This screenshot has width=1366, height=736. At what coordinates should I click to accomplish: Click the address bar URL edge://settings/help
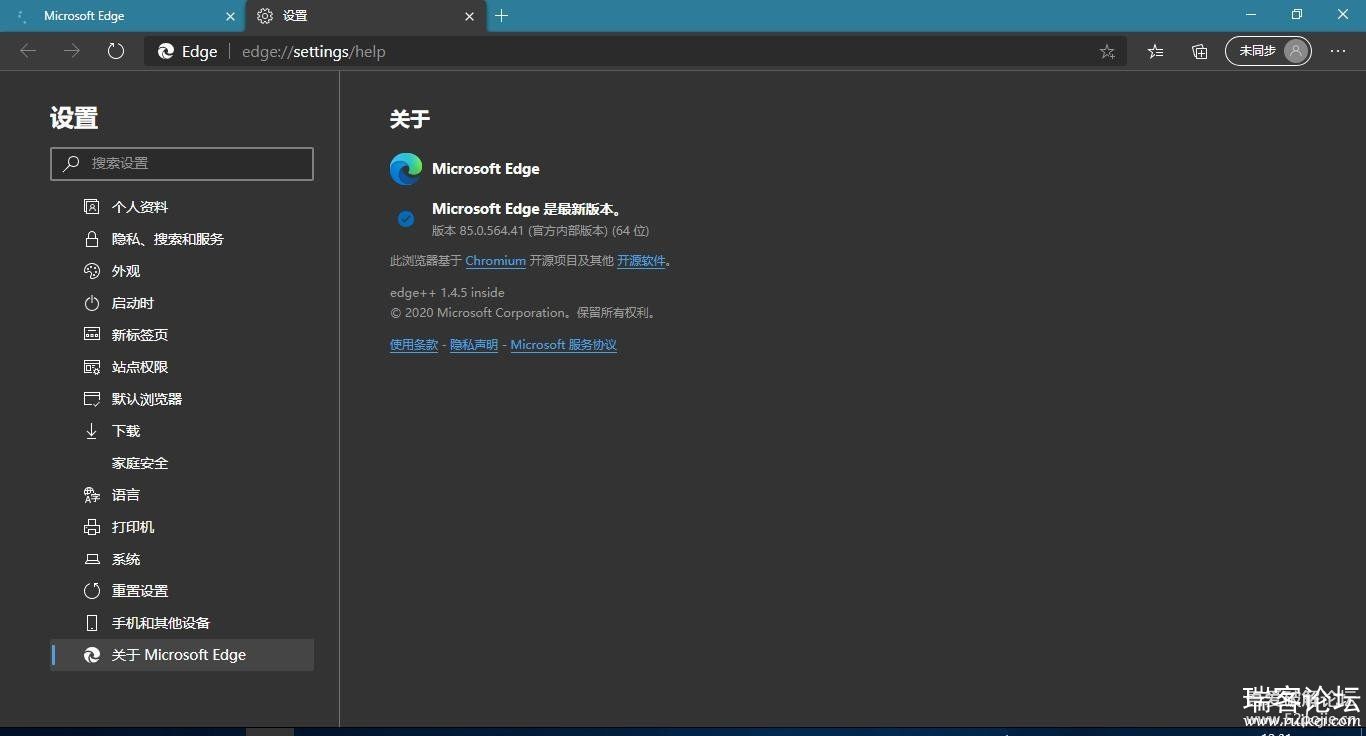click(313, 51)
